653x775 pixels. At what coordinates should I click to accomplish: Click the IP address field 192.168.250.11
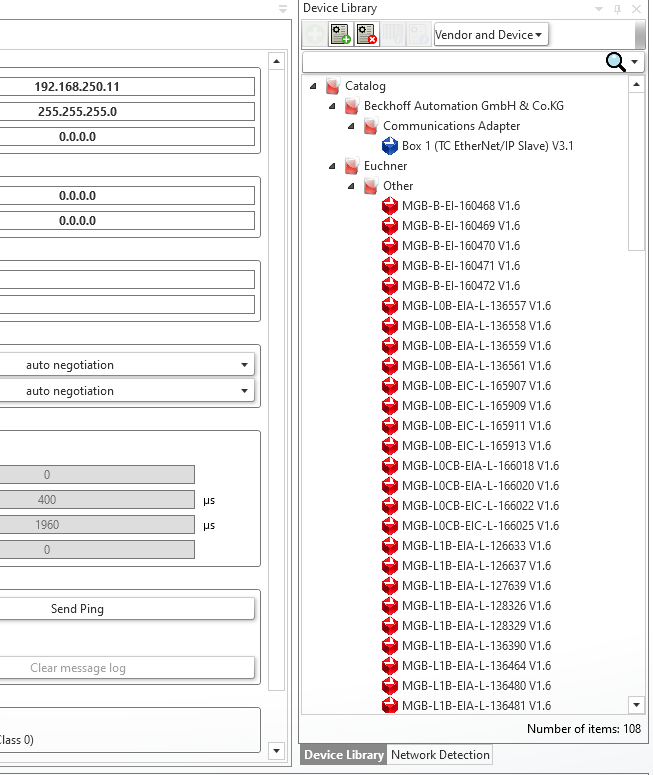(125, 87)
